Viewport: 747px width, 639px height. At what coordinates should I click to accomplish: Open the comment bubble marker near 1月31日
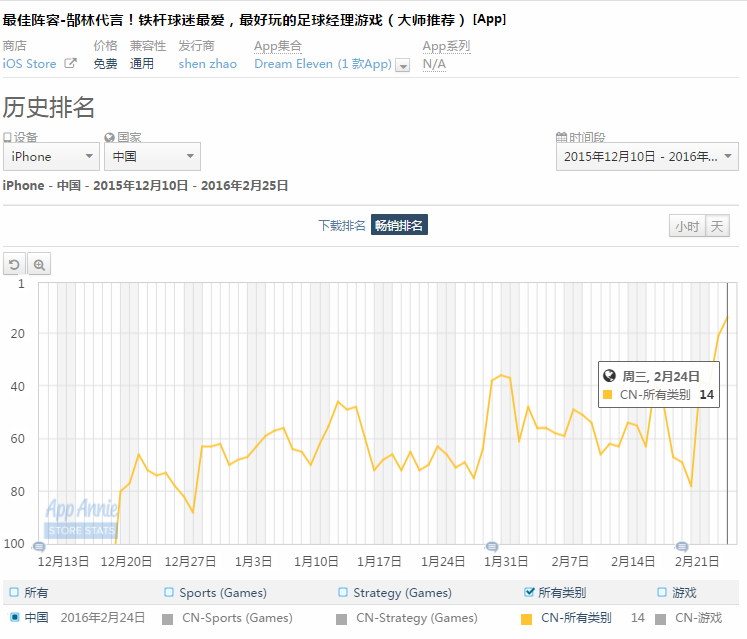click(x=492, y=547)
